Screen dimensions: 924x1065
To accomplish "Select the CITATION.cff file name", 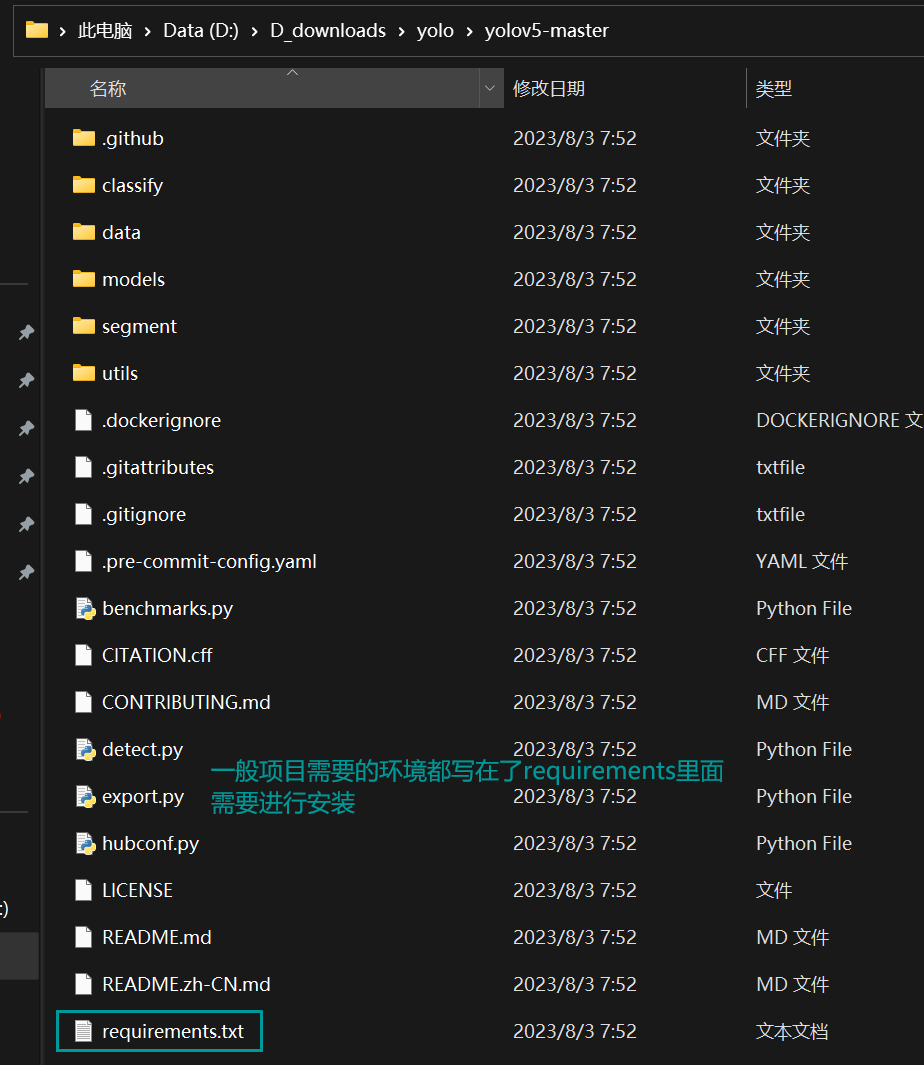I will coord(158,655).
